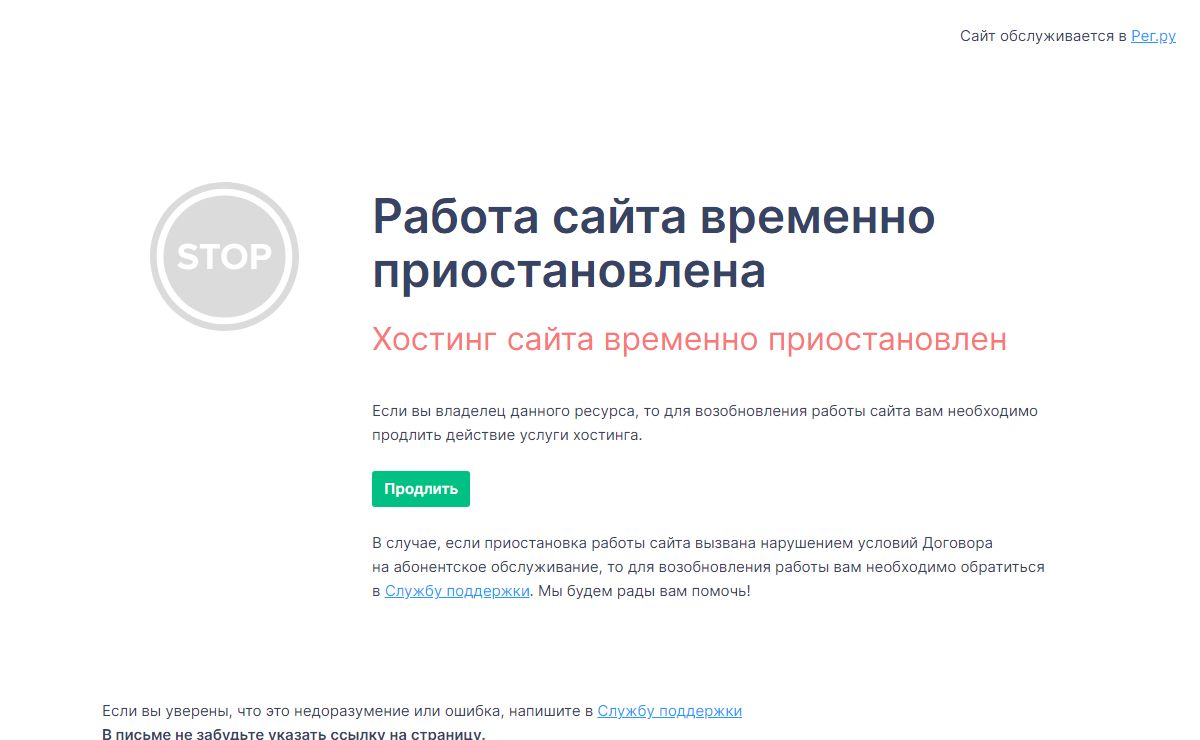The width and height of the screenshot is (1200, 740).
Task: Click paragraph starting 'В случае, если приостановка'
Action: point(708,567)
